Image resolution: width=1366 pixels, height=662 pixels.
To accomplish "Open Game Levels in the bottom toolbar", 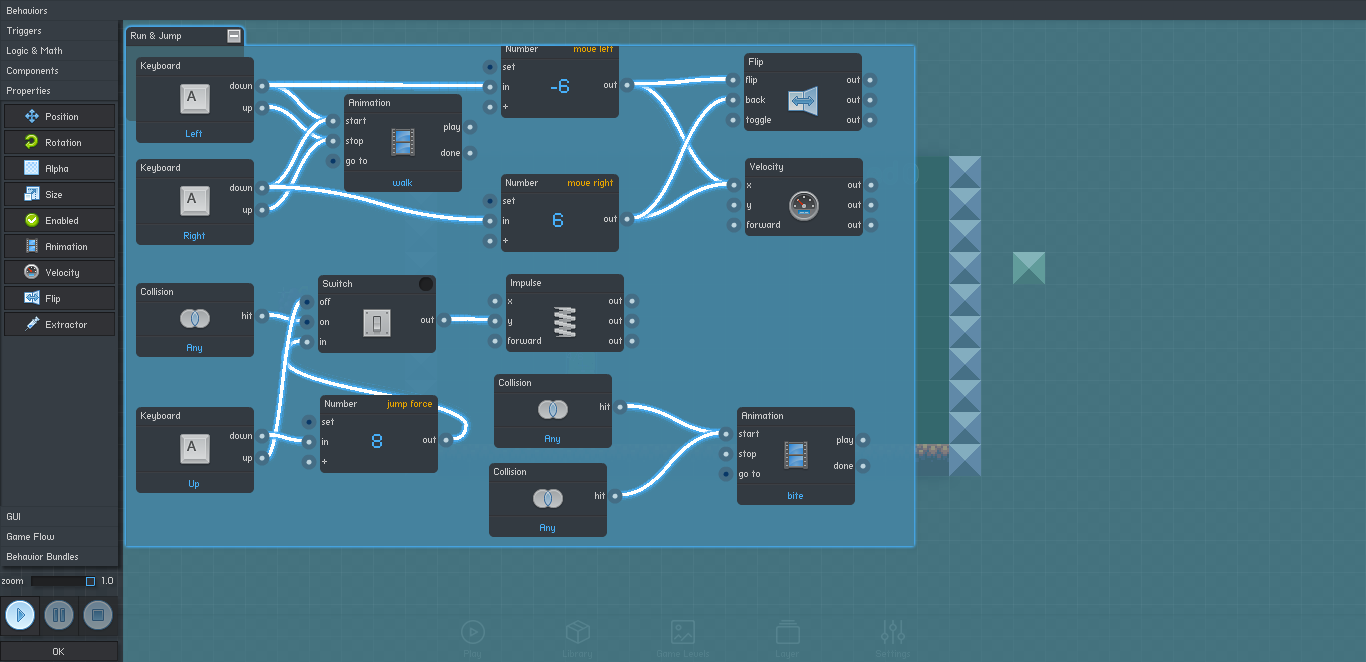I will click(683, 638).
